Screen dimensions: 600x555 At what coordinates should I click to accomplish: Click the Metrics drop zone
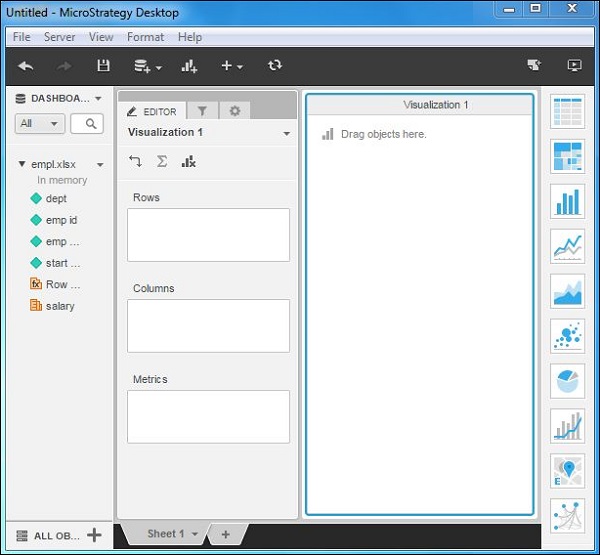click(209, 417)
